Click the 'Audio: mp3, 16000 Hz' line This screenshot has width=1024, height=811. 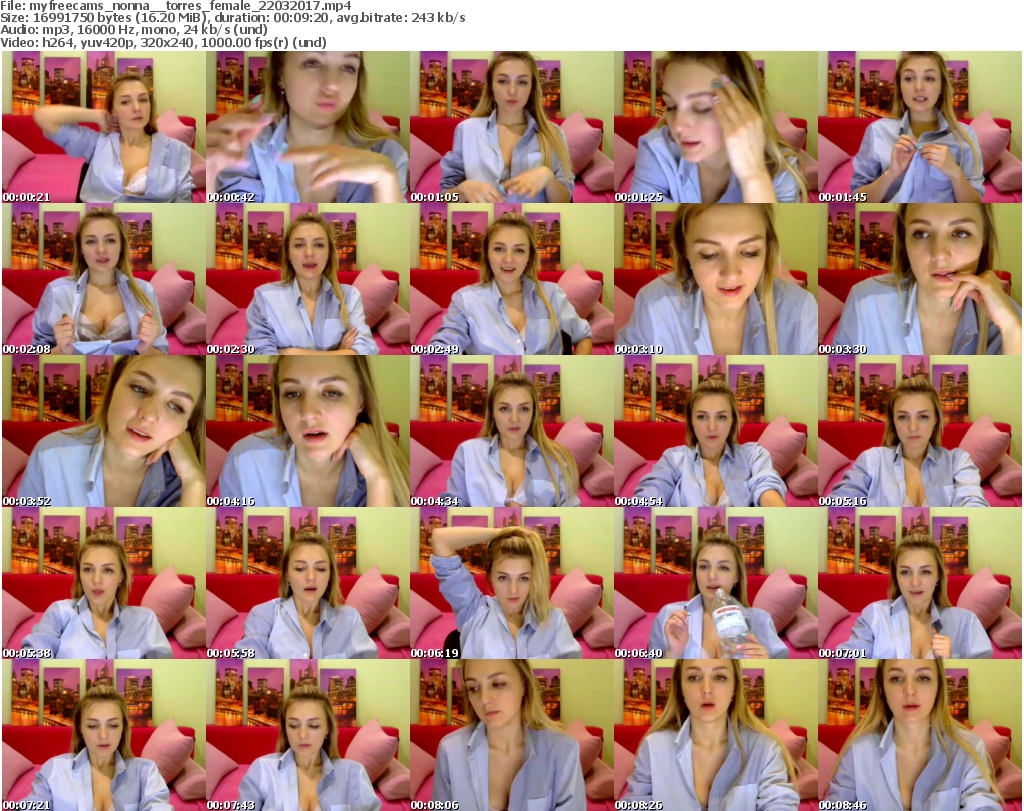tap(134, 30)
